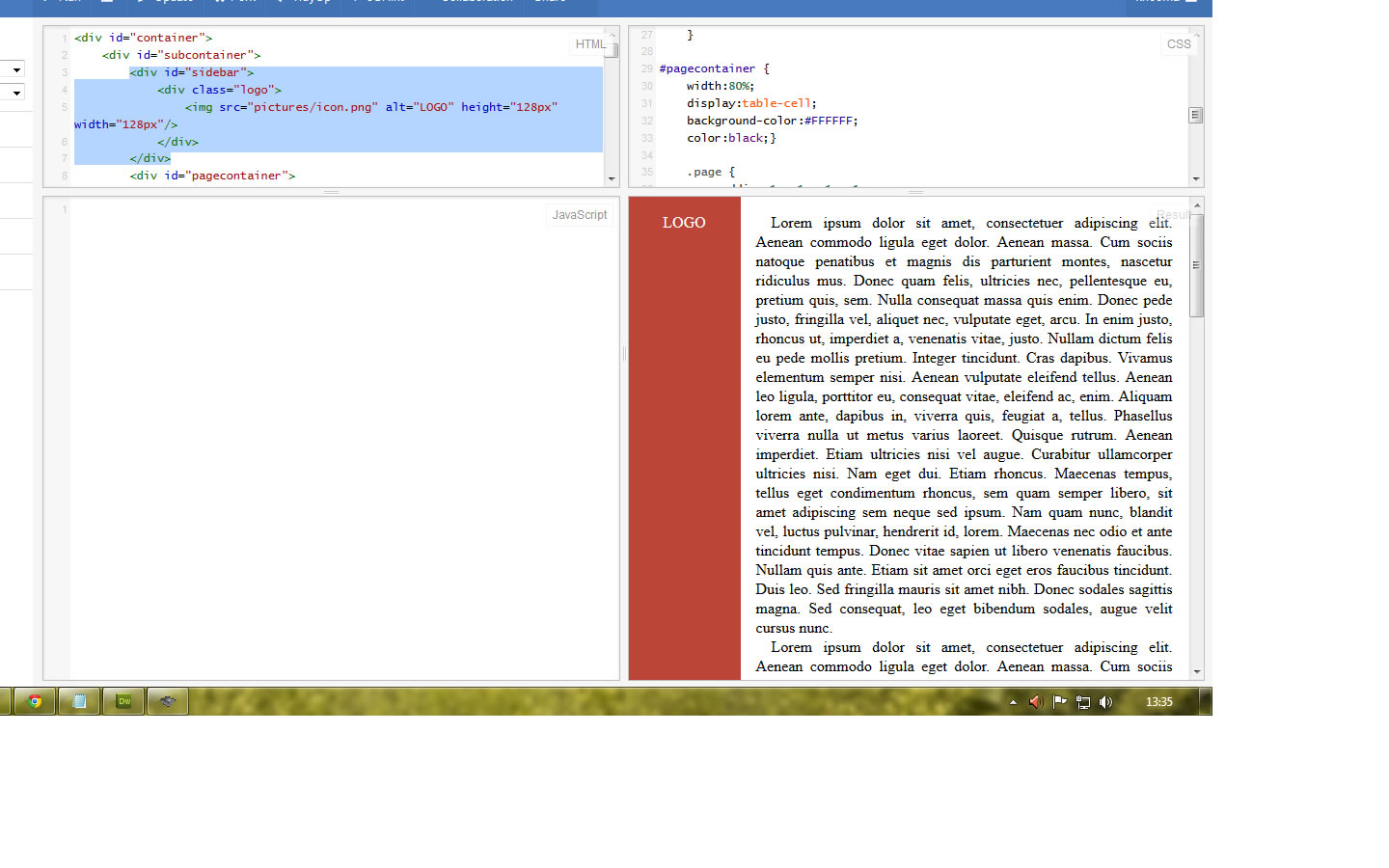Image resolution: width=1389 pixels, height=868 pixels.
Task: Click the '<div id="subcontainer">' code line
Action: click(x=181, y=55)
